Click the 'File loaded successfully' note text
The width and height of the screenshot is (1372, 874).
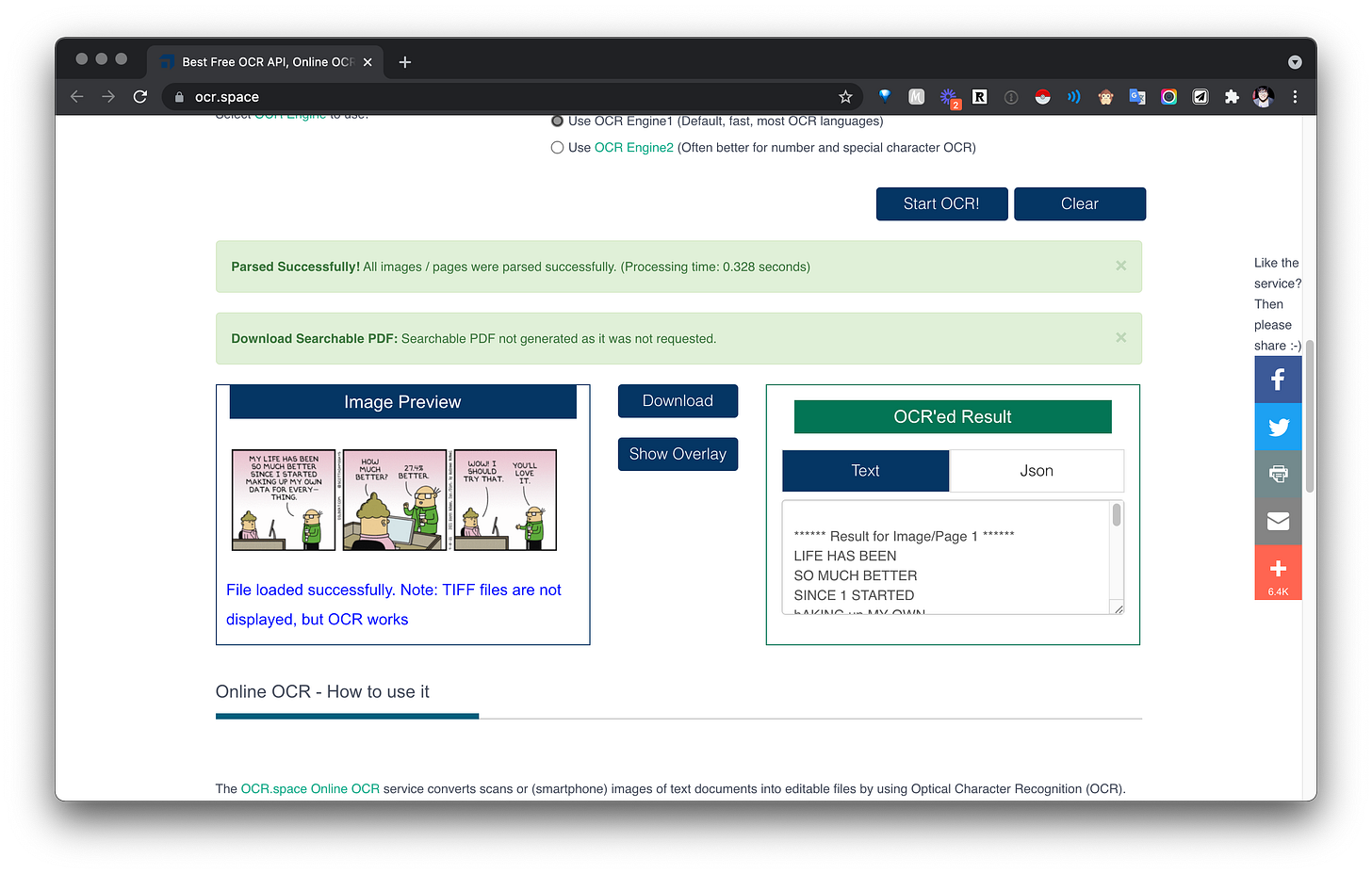tap(393, 605)
